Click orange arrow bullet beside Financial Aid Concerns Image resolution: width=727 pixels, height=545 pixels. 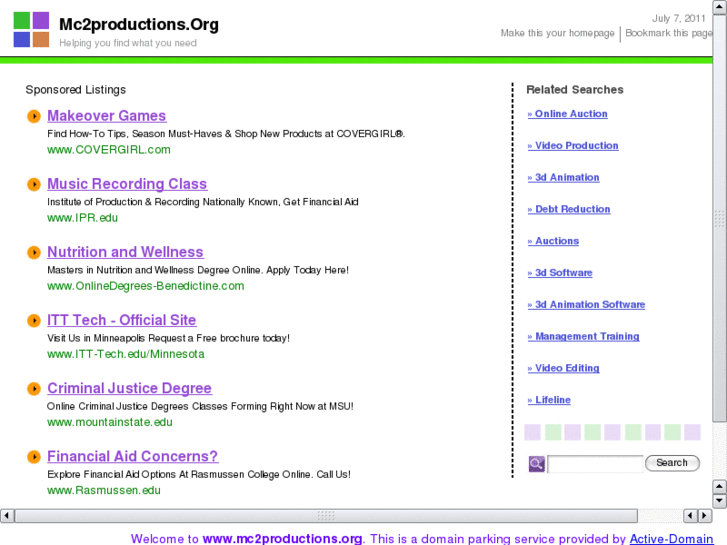tap(34, 457)
